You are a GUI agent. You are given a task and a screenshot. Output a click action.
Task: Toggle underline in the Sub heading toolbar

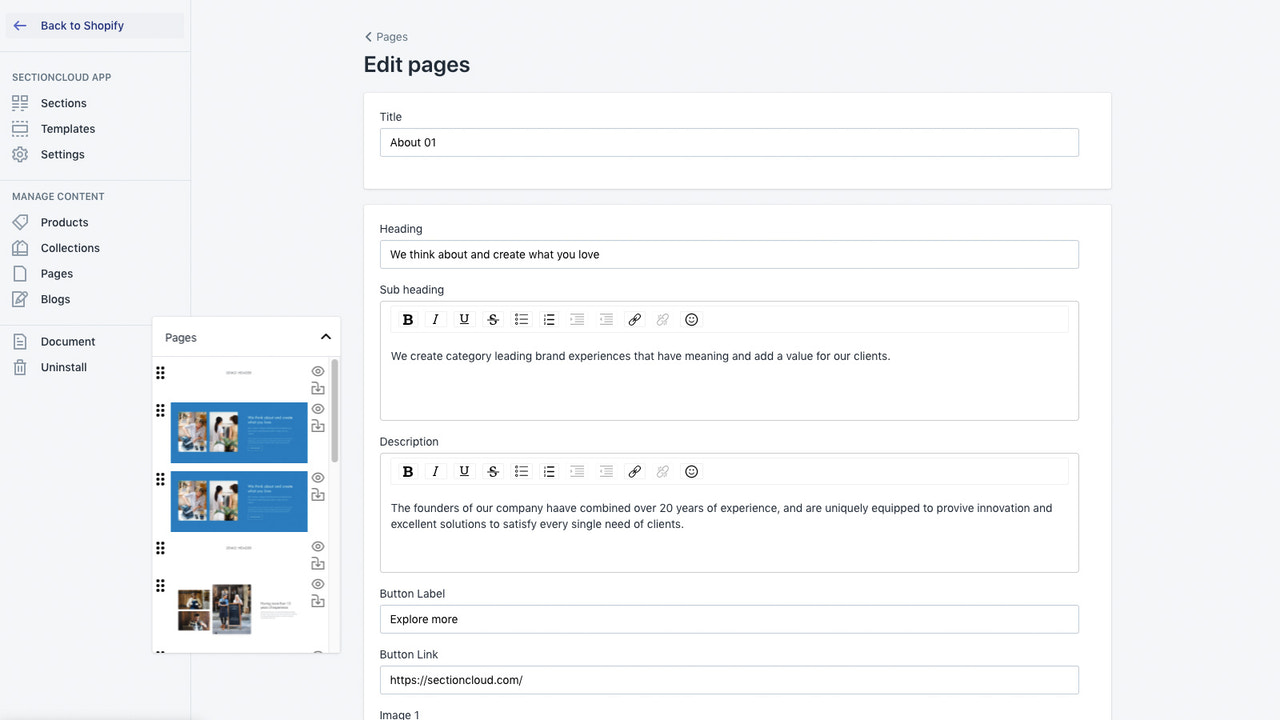[464, 319]
